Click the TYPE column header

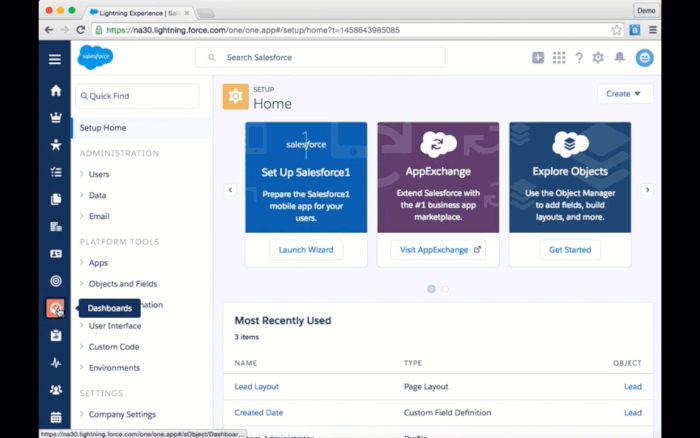pos(413,363)
